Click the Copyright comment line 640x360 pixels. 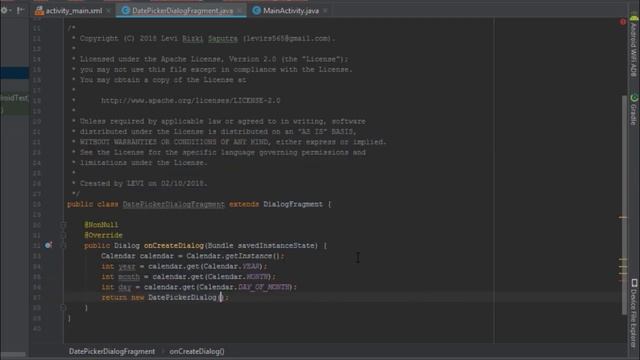(x=207, y=38)
